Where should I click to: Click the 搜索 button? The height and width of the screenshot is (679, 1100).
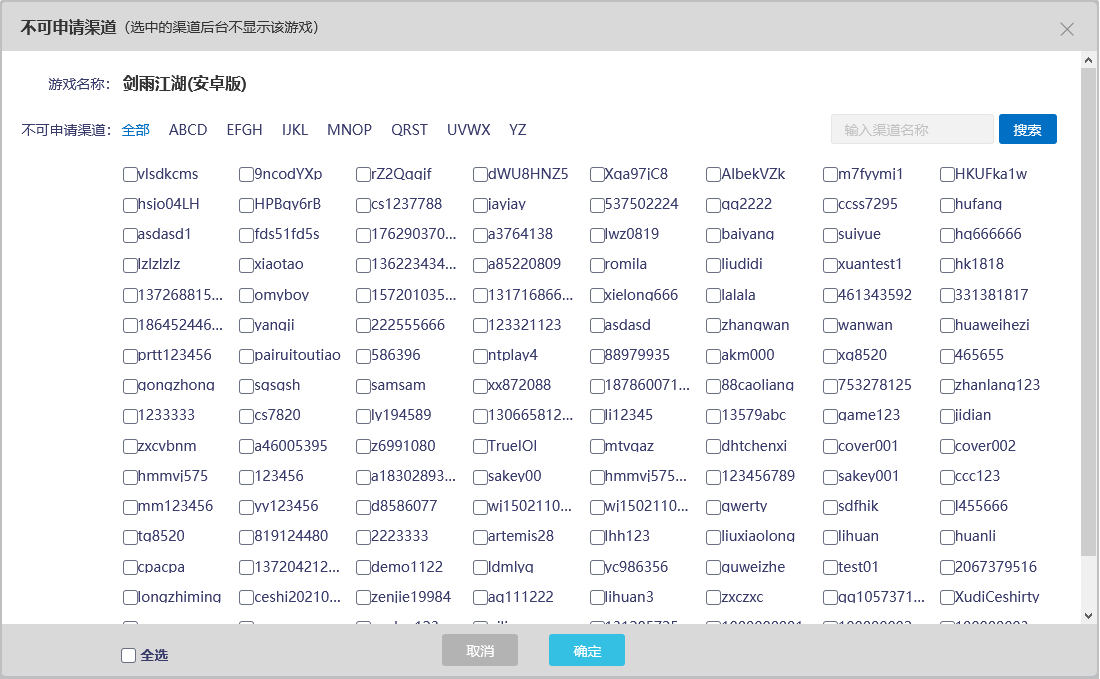(x=1027, y=129)
